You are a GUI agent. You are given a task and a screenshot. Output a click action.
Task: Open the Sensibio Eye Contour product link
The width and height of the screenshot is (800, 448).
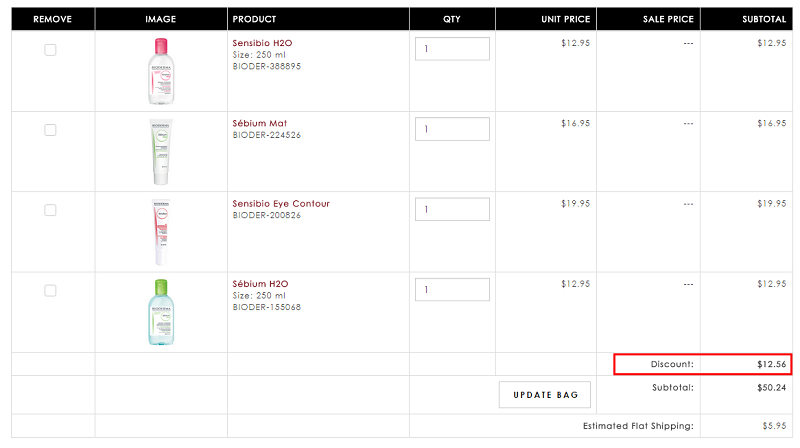click(x=281, y=204)
